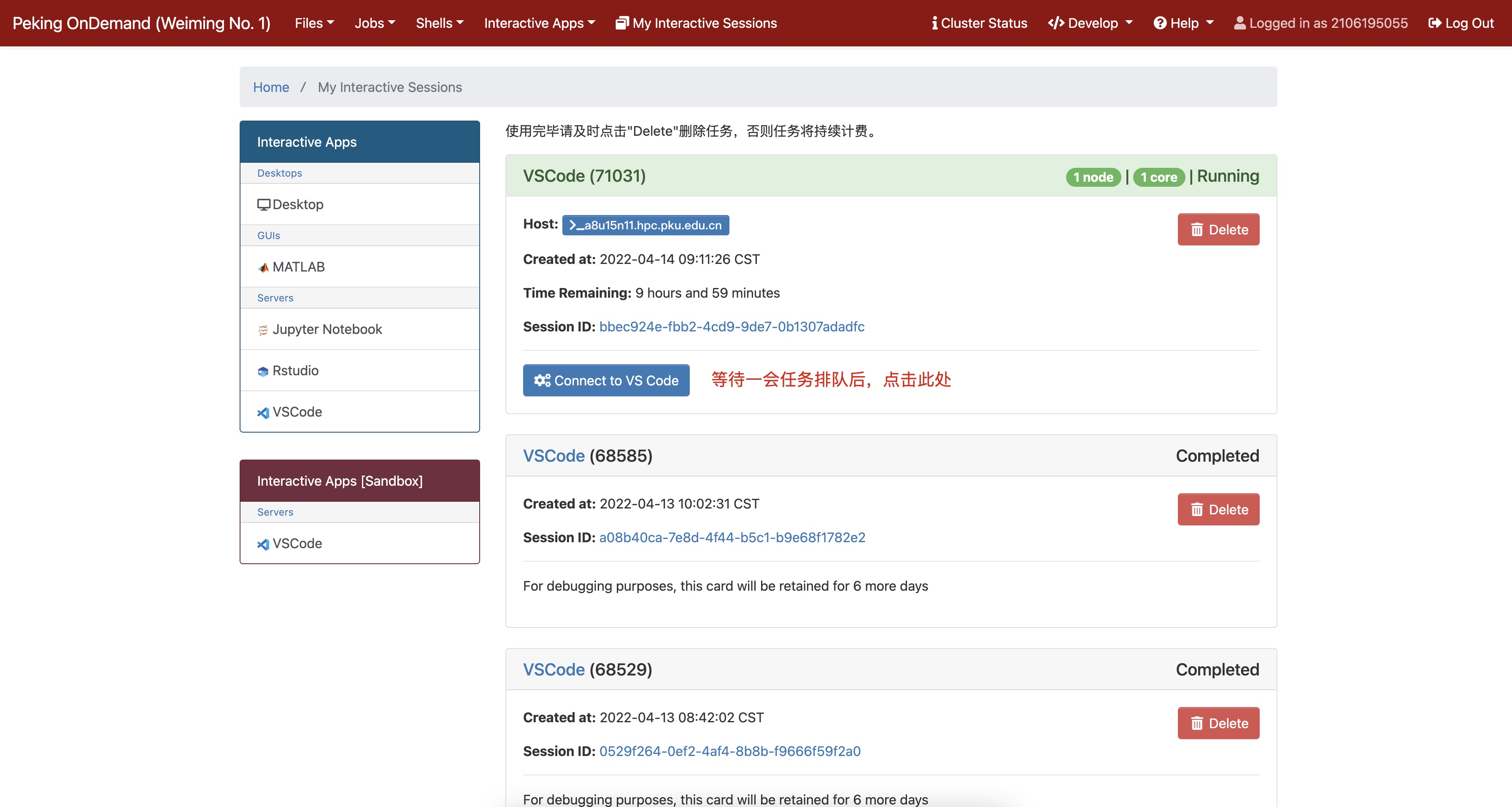Open session ID bbec924e-fbb2 link

(732, 327)
